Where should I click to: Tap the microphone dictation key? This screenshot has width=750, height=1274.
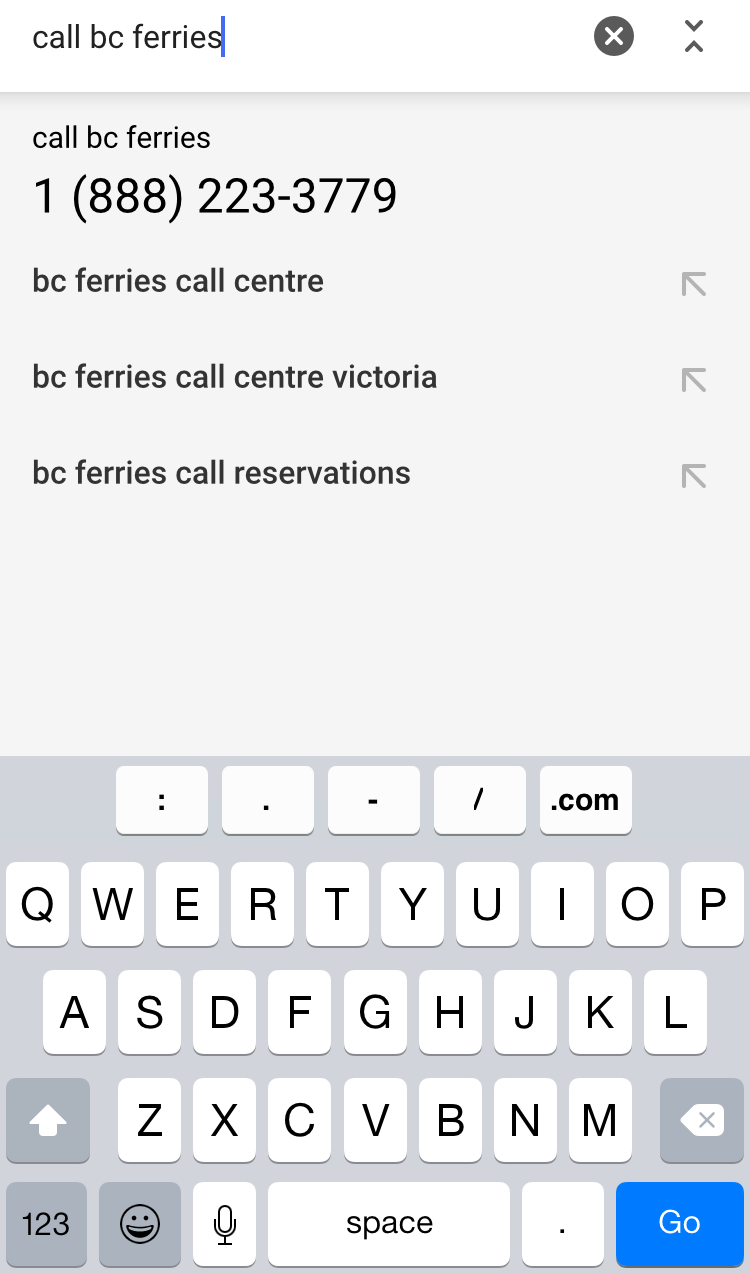225,1224
